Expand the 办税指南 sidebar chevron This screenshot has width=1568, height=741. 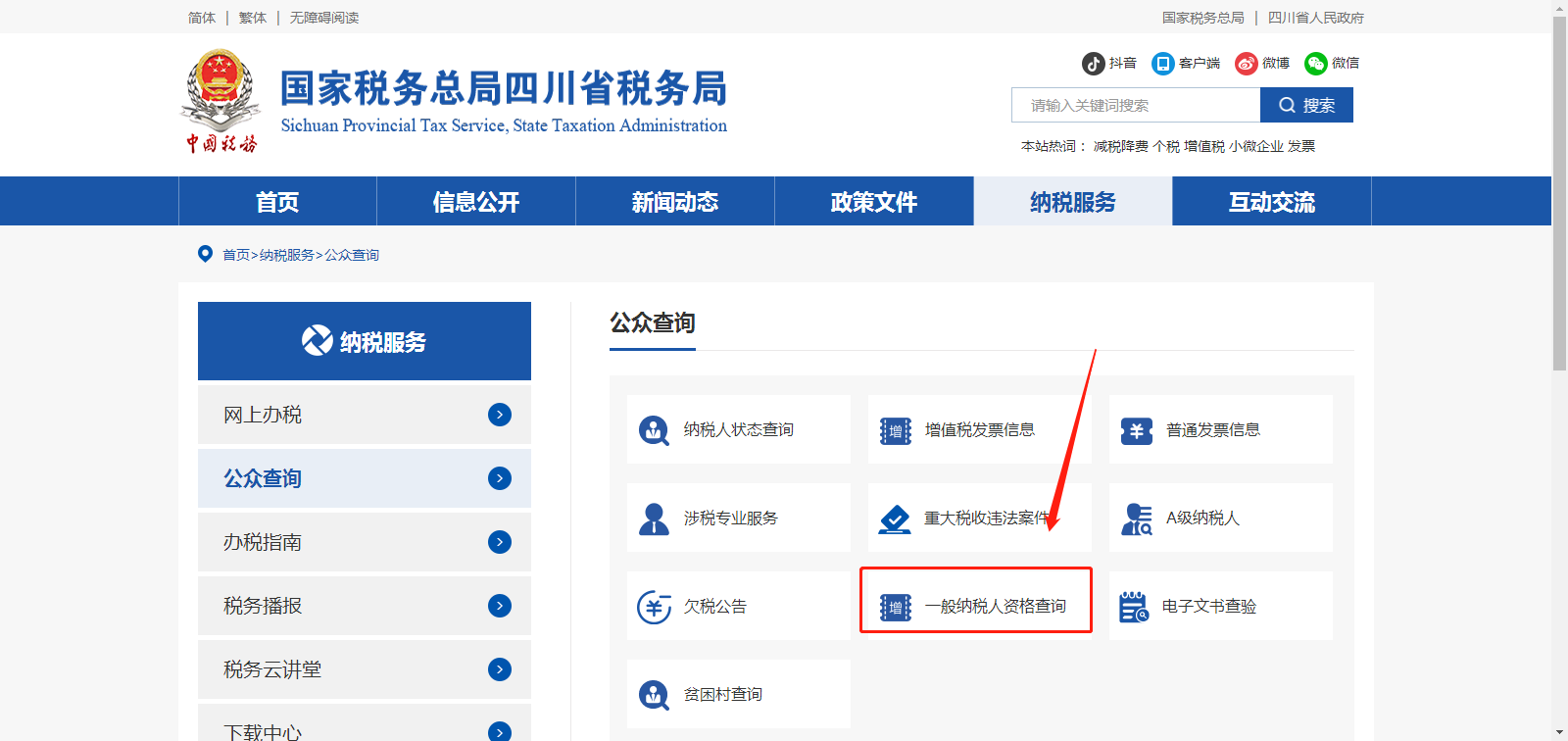click(500, 542)
